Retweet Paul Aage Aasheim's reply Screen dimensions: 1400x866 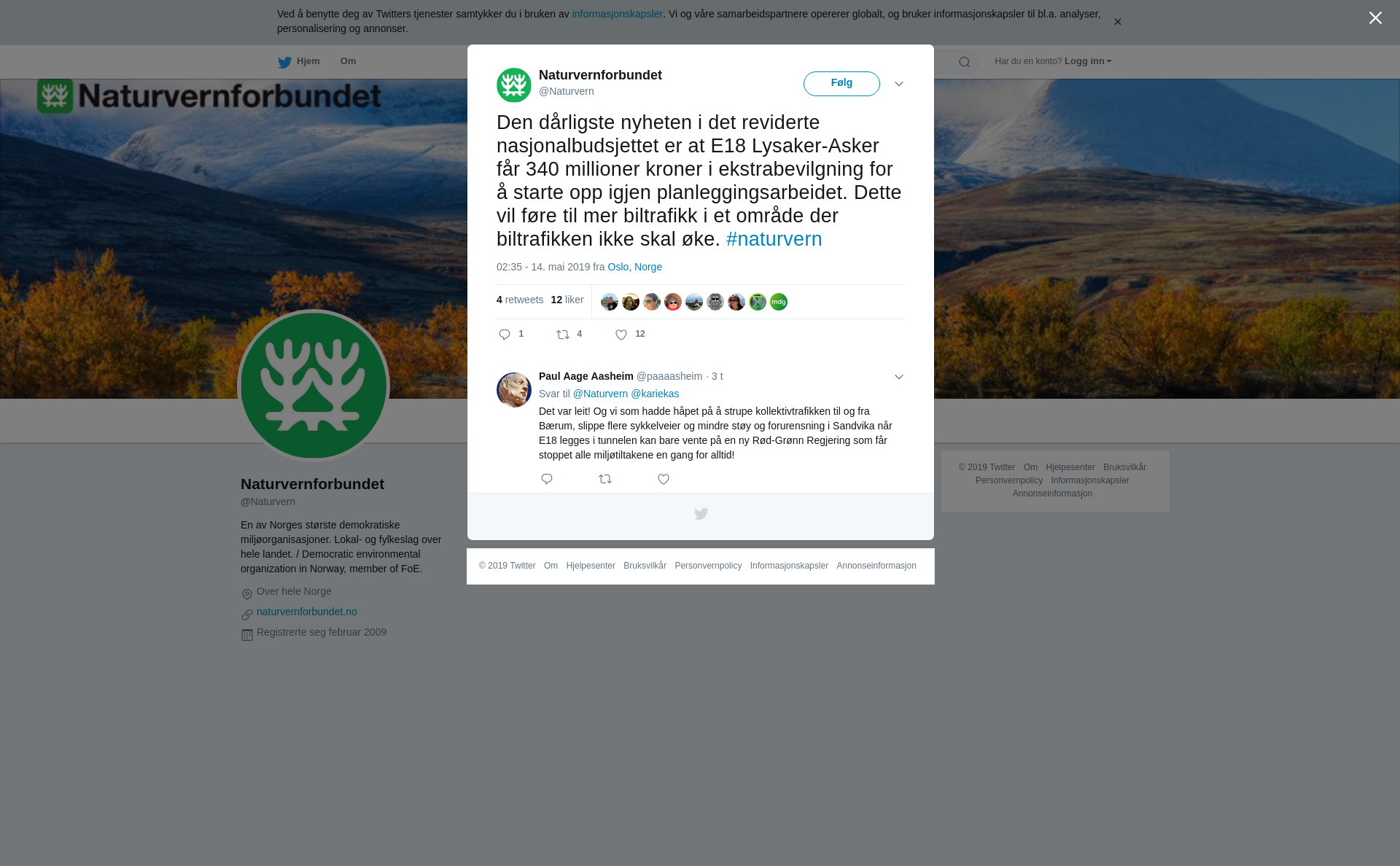pyautogui.click(x=605, y=479)
